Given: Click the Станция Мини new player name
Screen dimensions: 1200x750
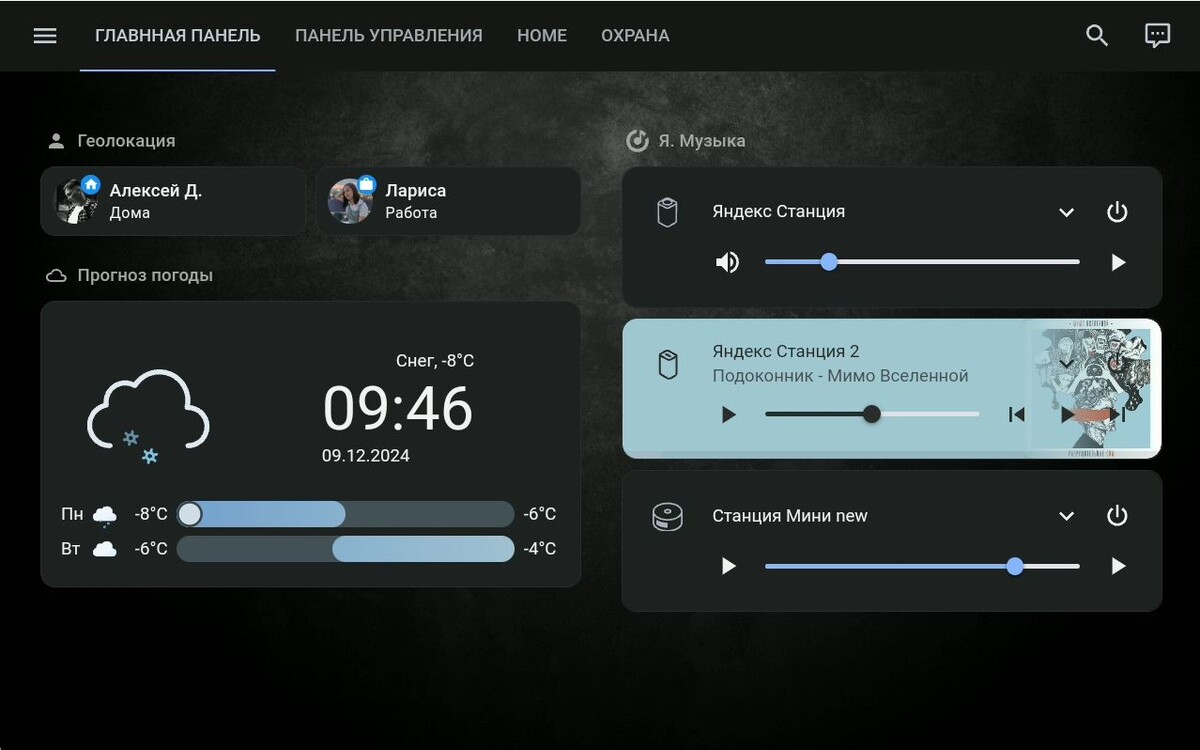Looking at the screenshot, I should pyautogui.click(x=790, y=516).
